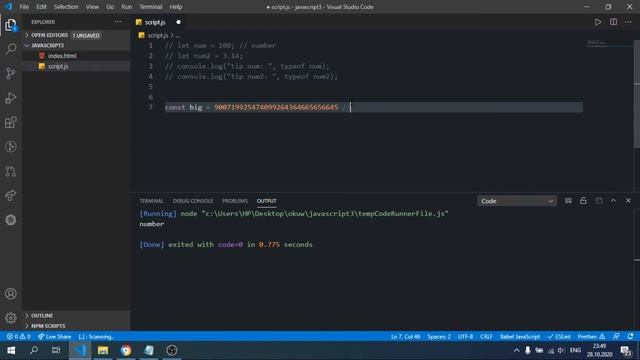Open the Selection menu
The height and width of the screenshot is (360, 640).
(66, 7)
